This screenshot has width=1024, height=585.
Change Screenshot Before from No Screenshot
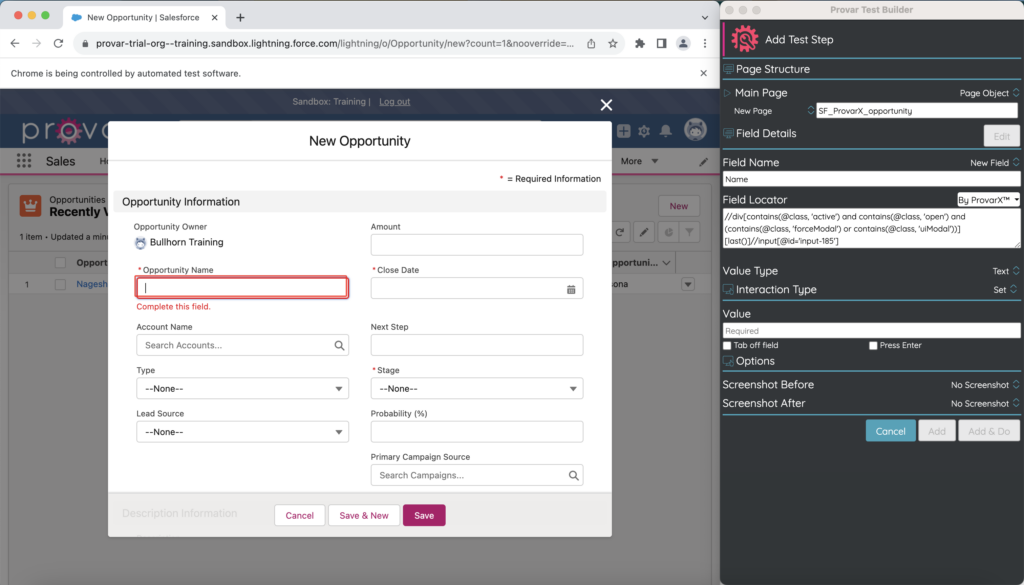tap(984, 384)
